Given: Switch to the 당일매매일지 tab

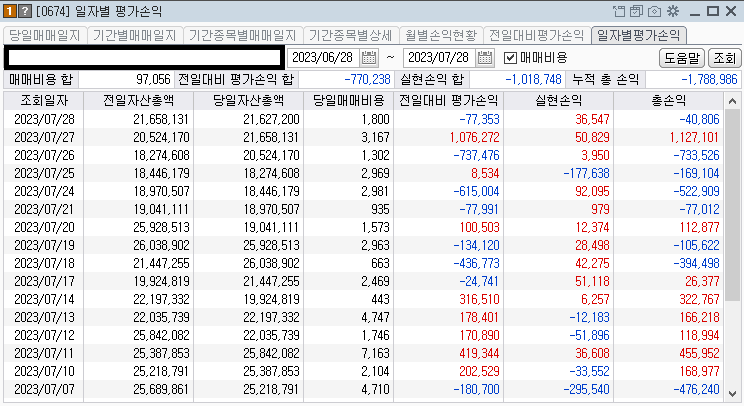Looking at the screenshot, I should click(45, 35).
